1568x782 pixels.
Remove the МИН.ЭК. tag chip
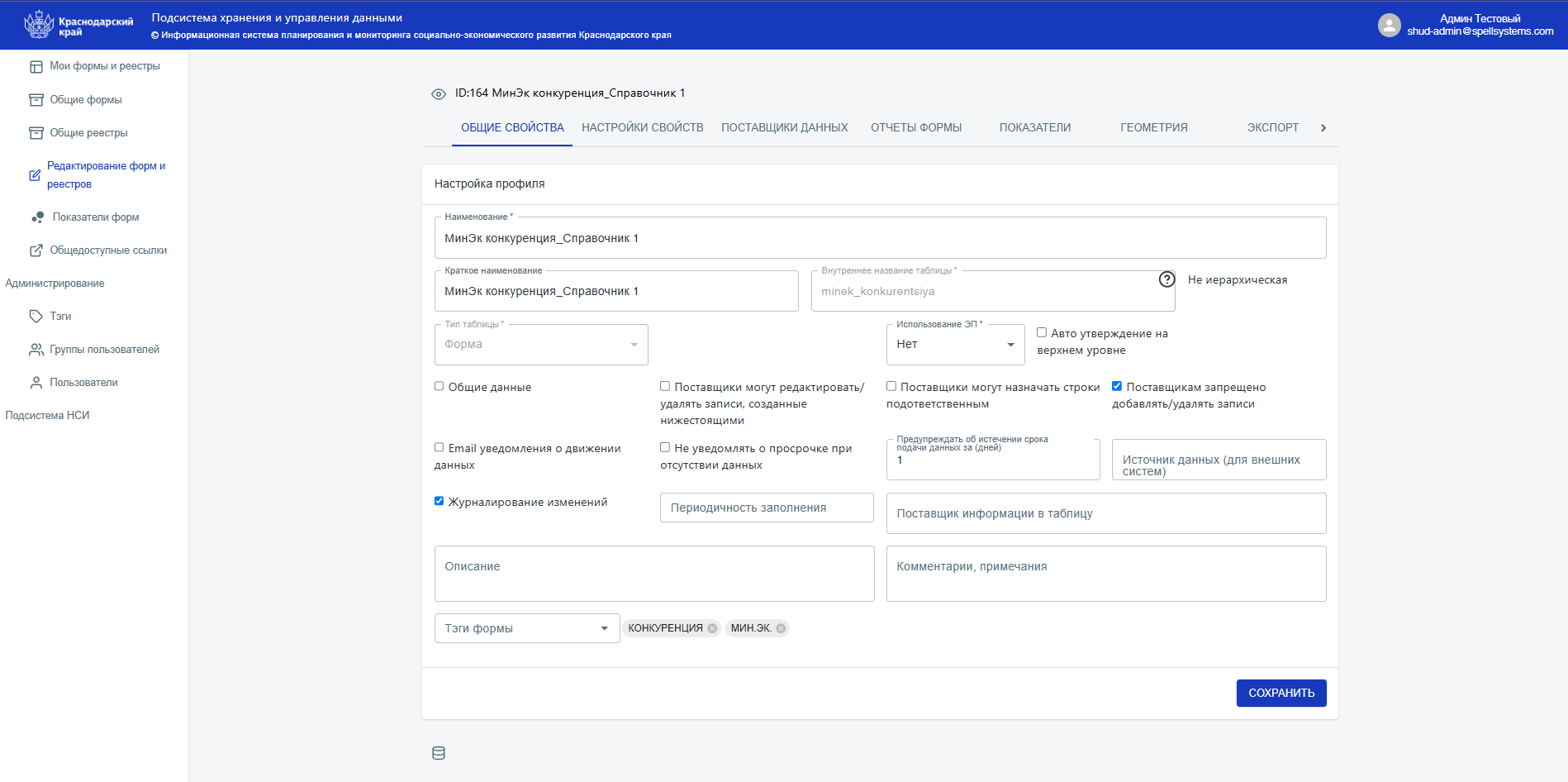point(781,628)
